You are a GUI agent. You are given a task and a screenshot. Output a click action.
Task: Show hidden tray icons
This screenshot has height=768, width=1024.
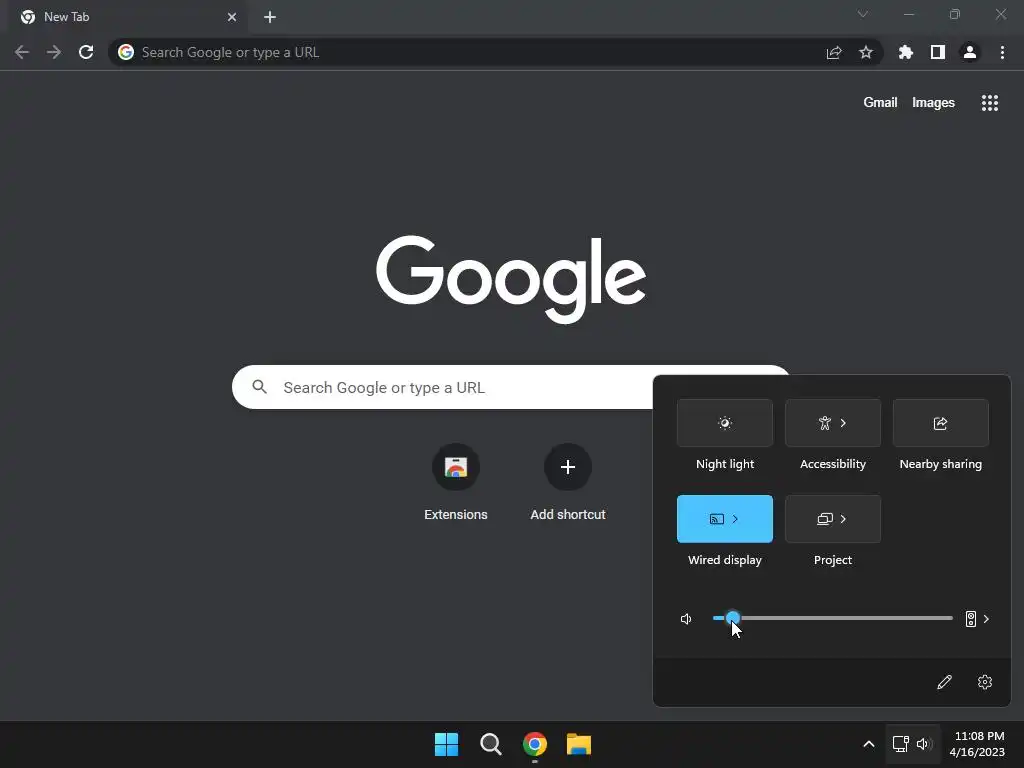869,744
